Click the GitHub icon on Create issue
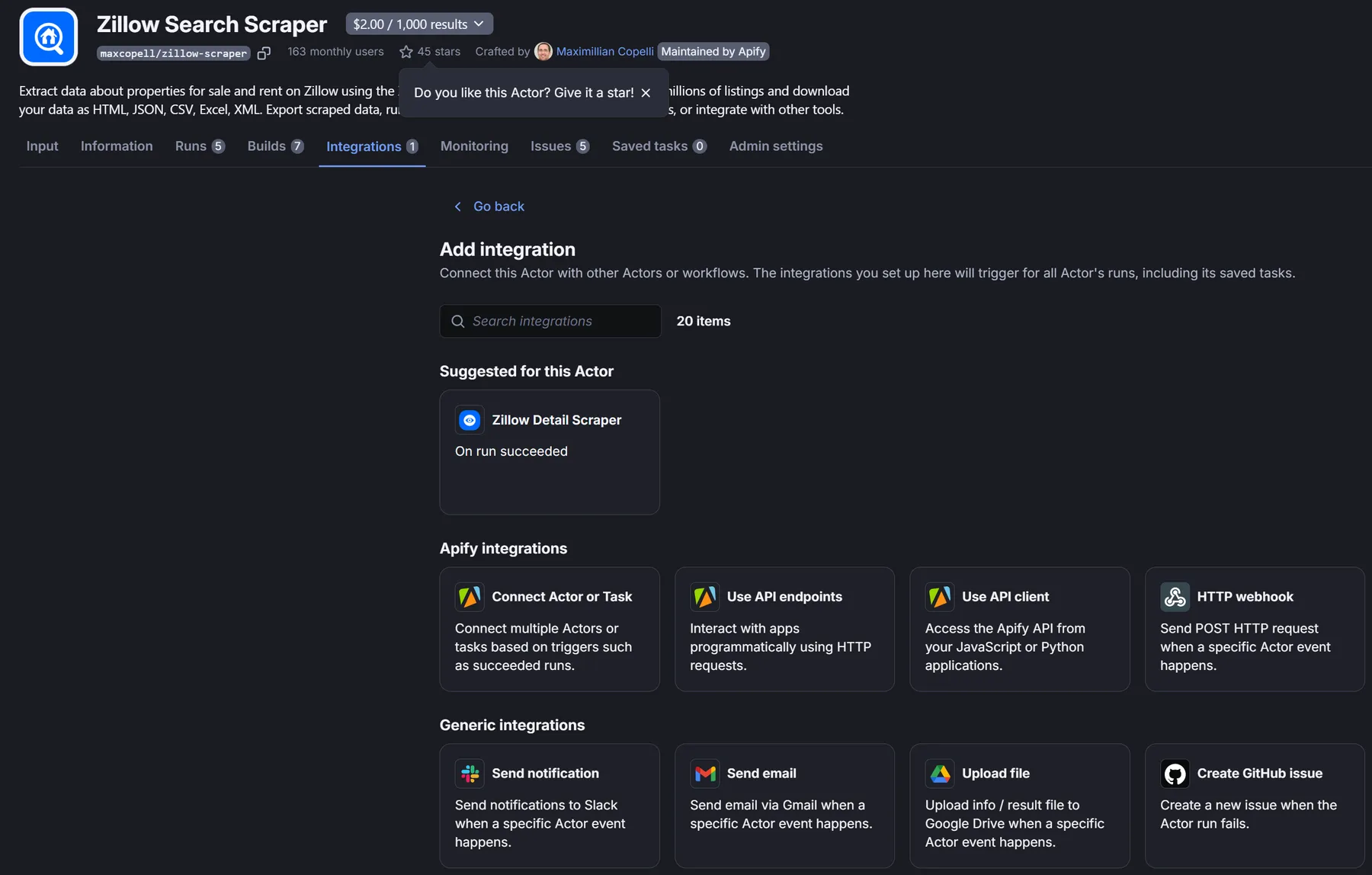1372x875 pixels. 1175,774
